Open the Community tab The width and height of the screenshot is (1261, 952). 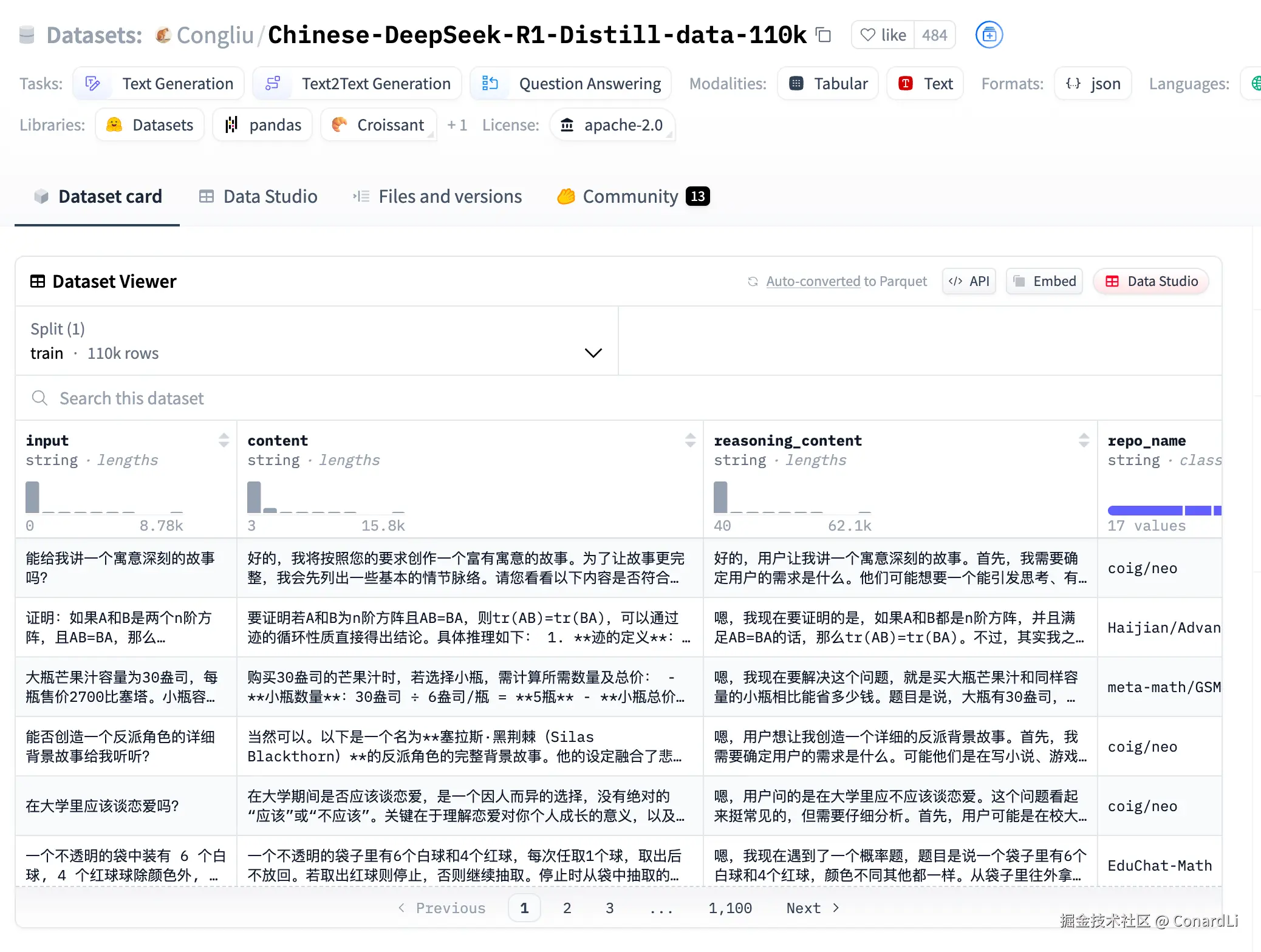pyautogui.click(x=630, y=196)
